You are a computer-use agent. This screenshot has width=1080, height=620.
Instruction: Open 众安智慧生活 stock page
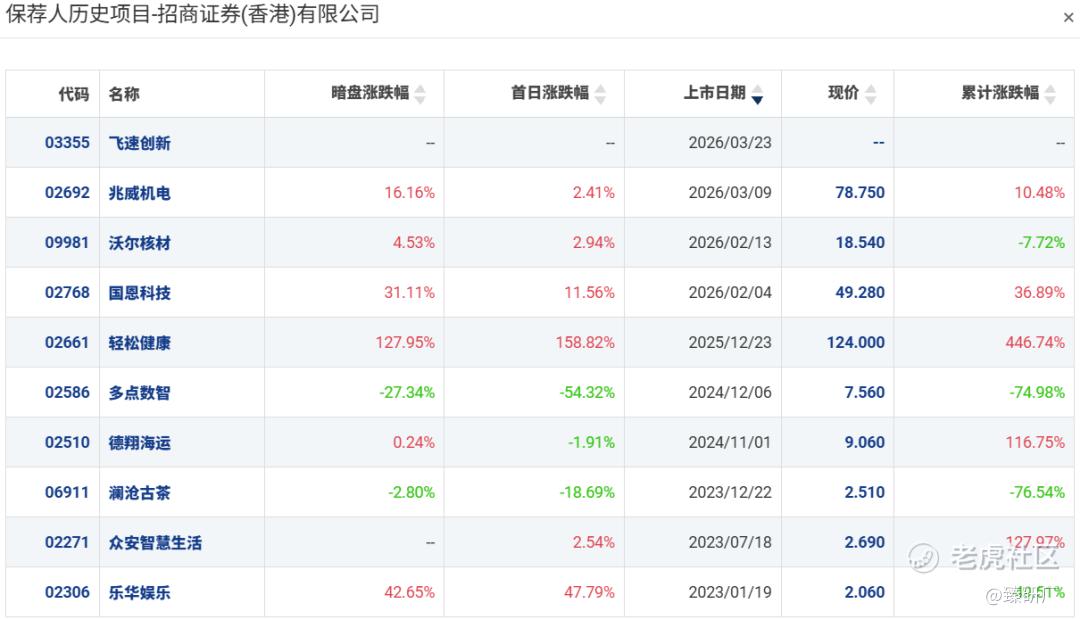coord(156,543)
